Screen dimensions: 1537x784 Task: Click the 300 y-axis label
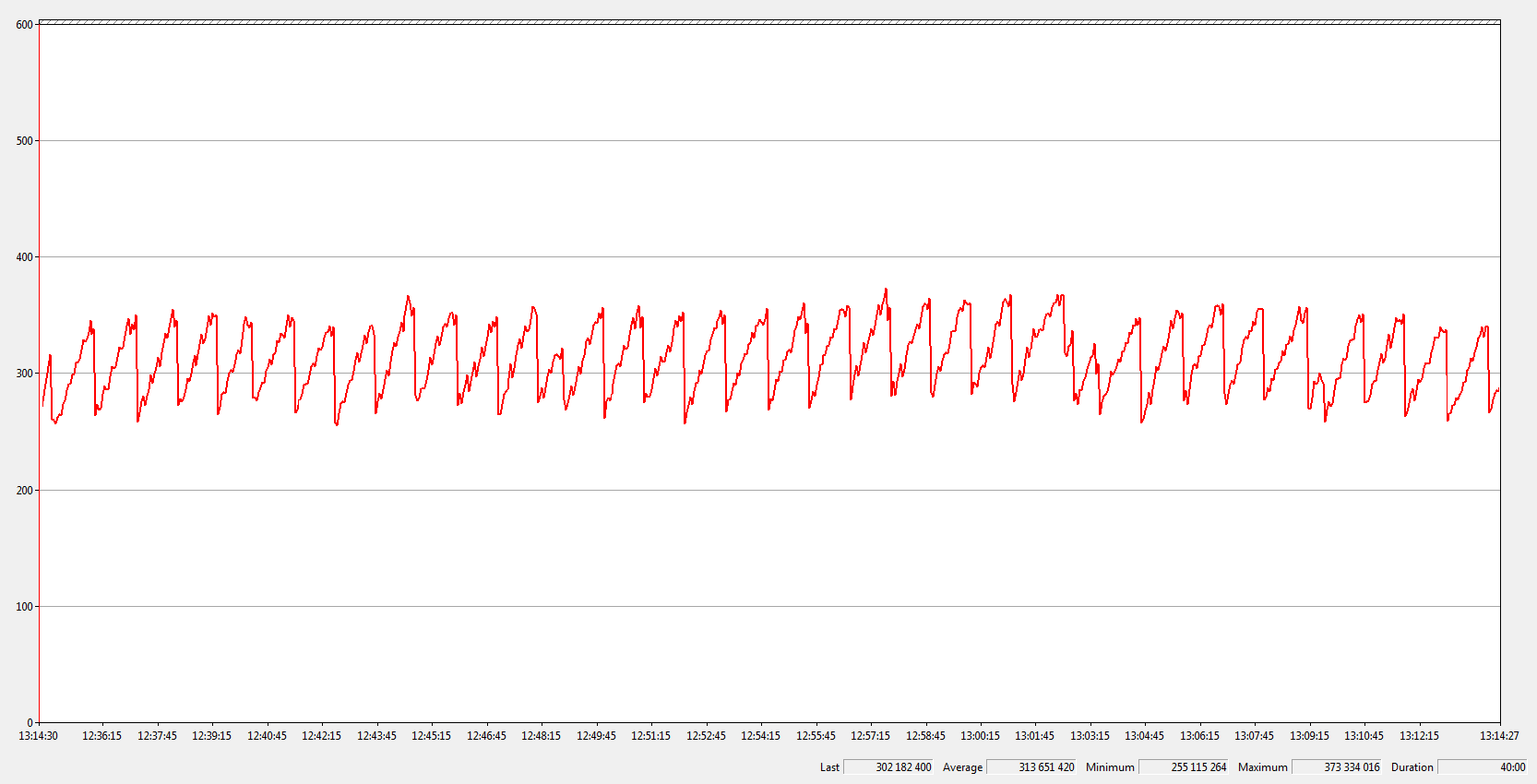(25, 374)
